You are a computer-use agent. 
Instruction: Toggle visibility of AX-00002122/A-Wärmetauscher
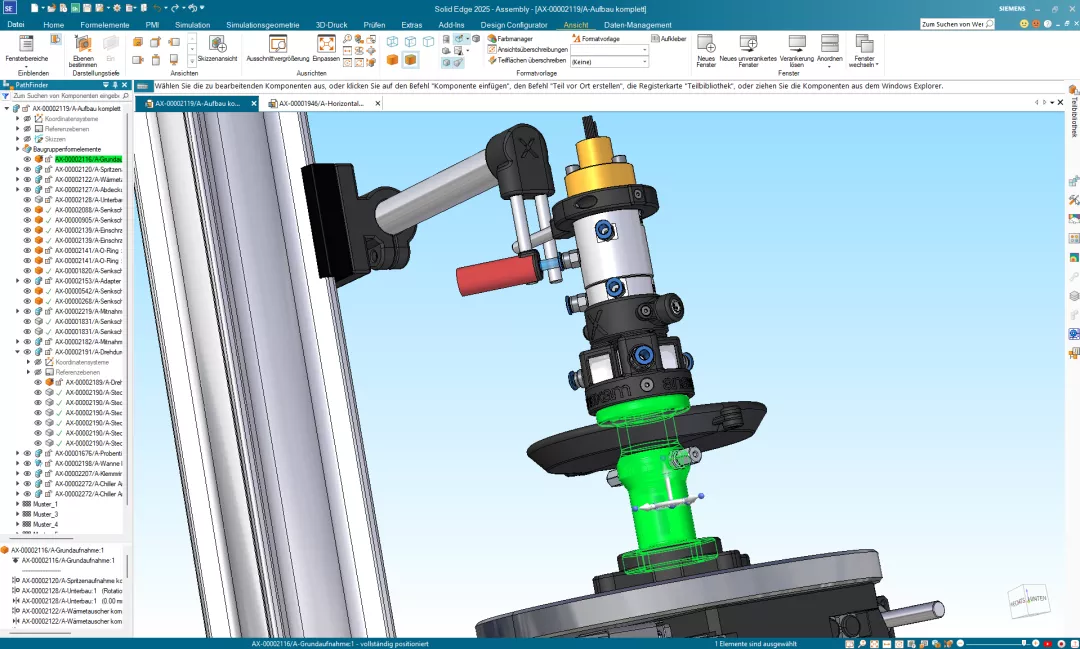tap(28, 179)
